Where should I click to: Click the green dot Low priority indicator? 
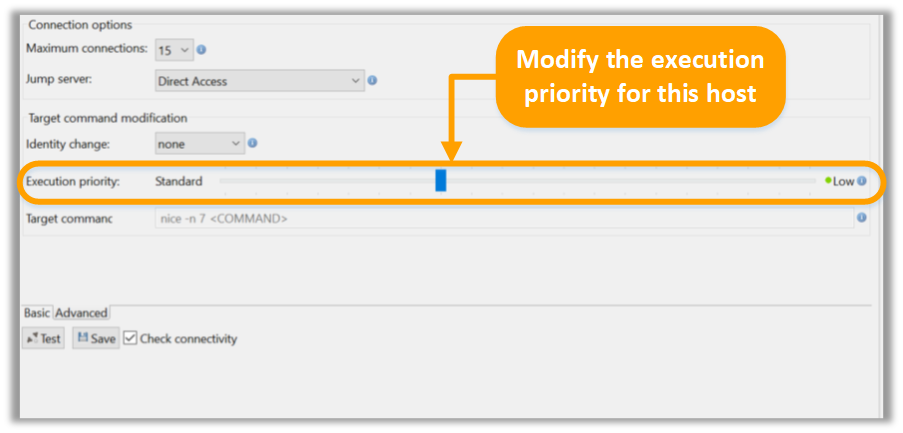click(x=828, y=181)
